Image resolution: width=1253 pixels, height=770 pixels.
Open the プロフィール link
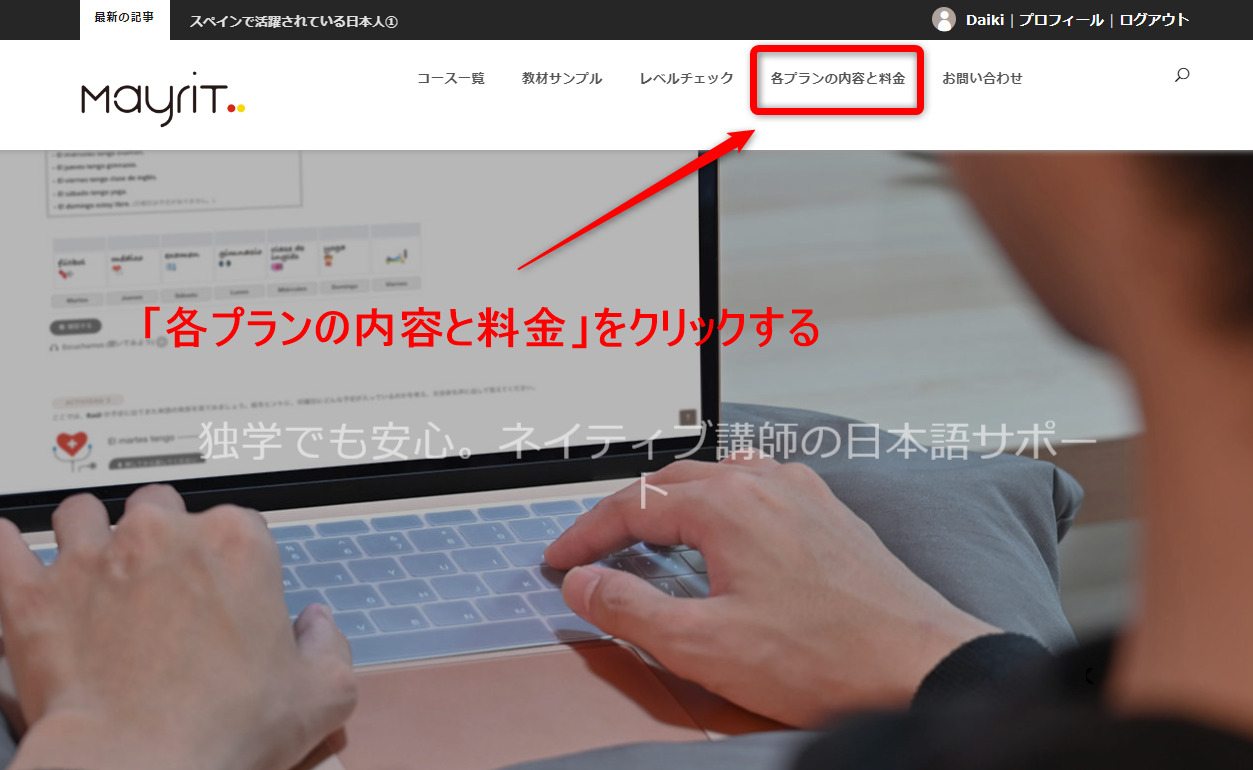[1061, 20]
